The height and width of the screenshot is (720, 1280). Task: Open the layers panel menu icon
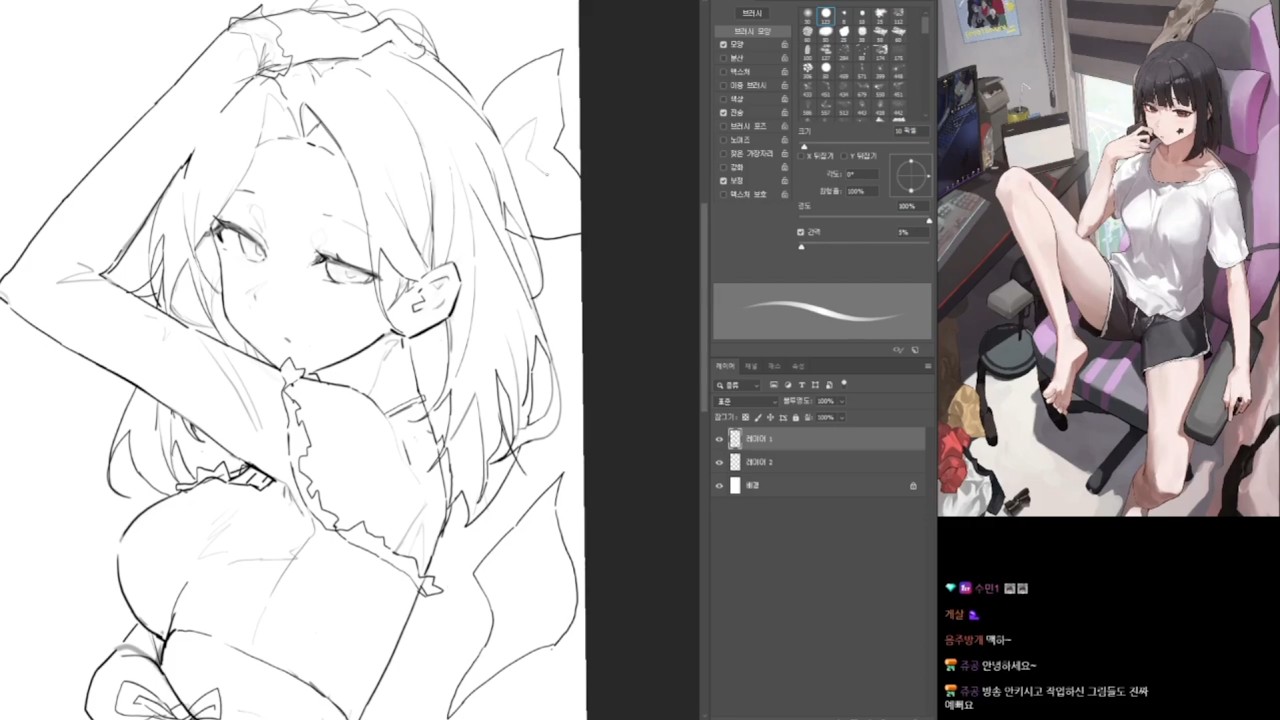coord(928,366)
